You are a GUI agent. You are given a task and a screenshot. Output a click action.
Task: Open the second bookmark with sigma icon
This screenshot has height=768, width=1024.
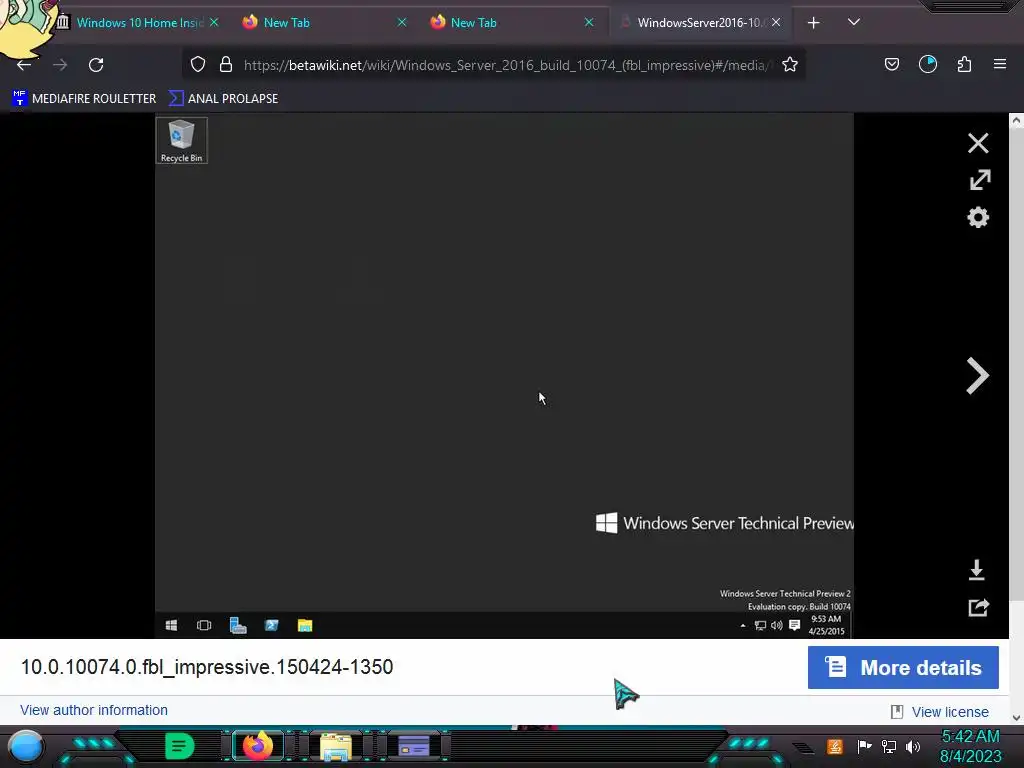[x=223, y=99]
